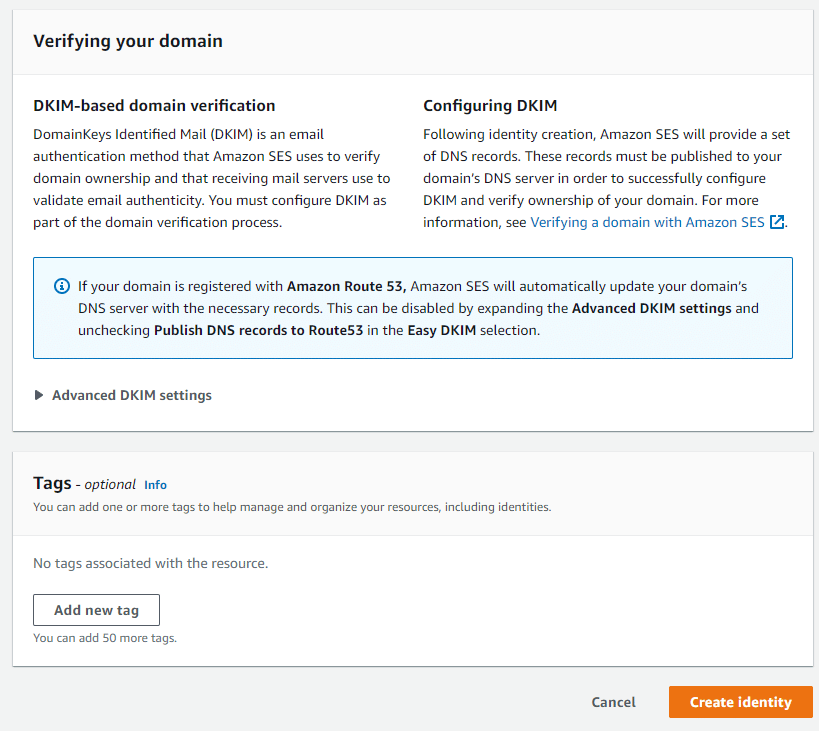Click the Verifying your domain header area
Image resolution: width=819 pixels, height=731 pixels.
point(128,41)
